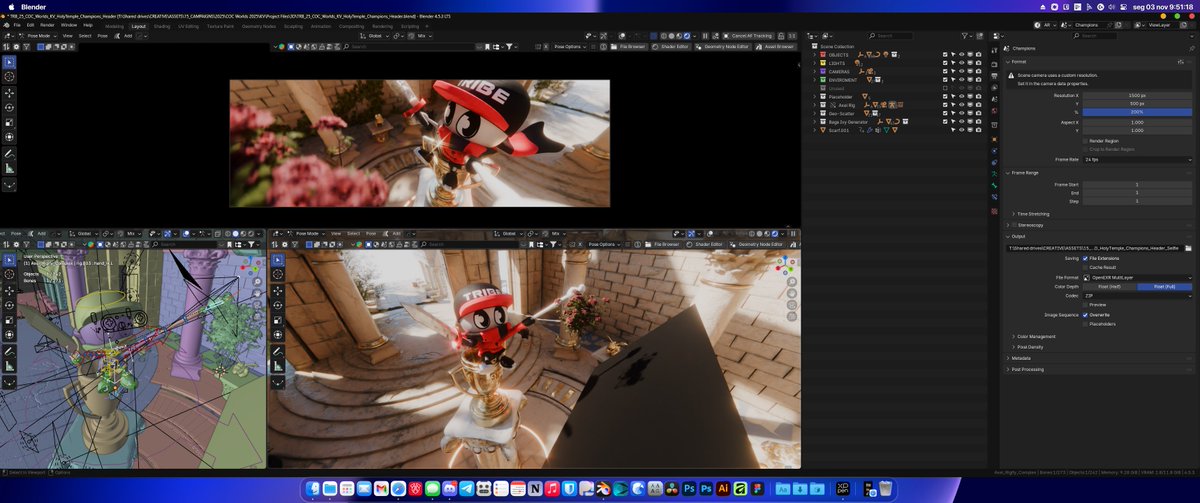Browse output path with folder icon
Viewport: 1200px width, 503px height.
pyautogui.click(x=1188, y=247)
